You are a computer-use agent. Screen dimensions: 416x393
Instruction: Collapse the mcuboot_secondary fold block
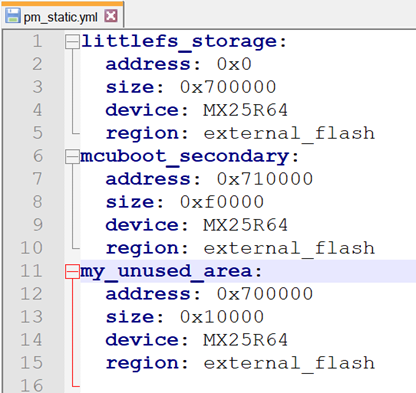coord(72,156)
